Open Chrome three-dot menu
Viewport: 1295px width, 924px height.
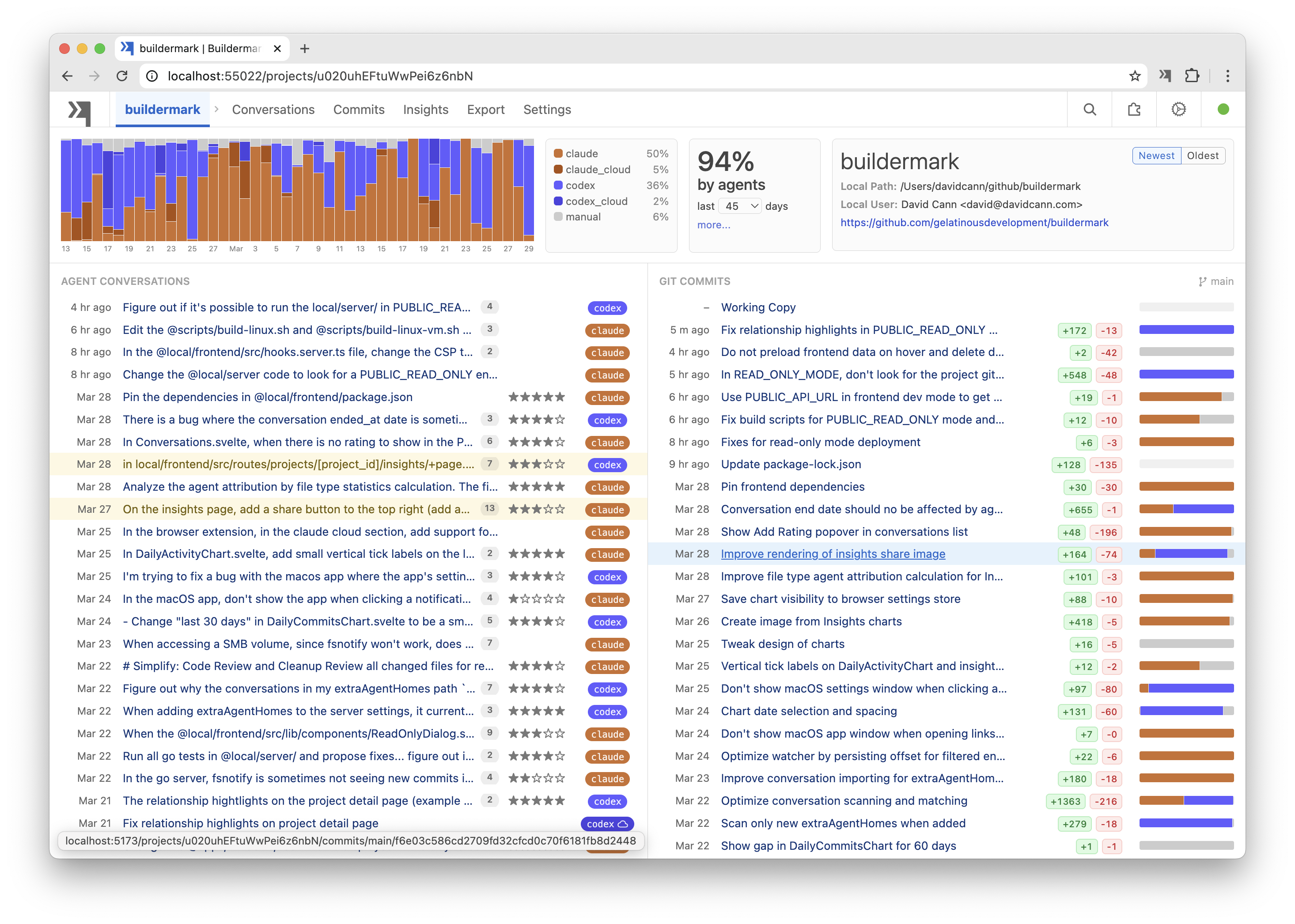click(x=1227, y=76)
